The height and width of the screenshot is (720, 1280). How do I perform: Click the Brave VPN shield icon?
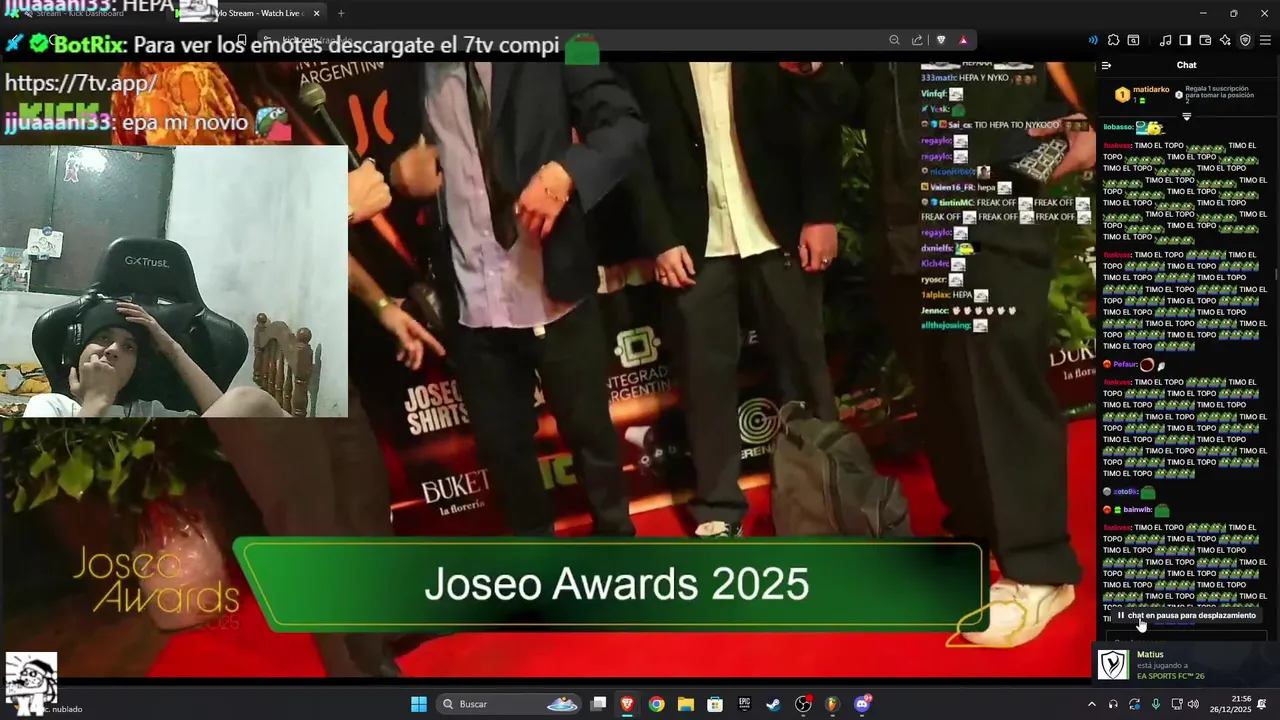click(x=1245, y=40)
